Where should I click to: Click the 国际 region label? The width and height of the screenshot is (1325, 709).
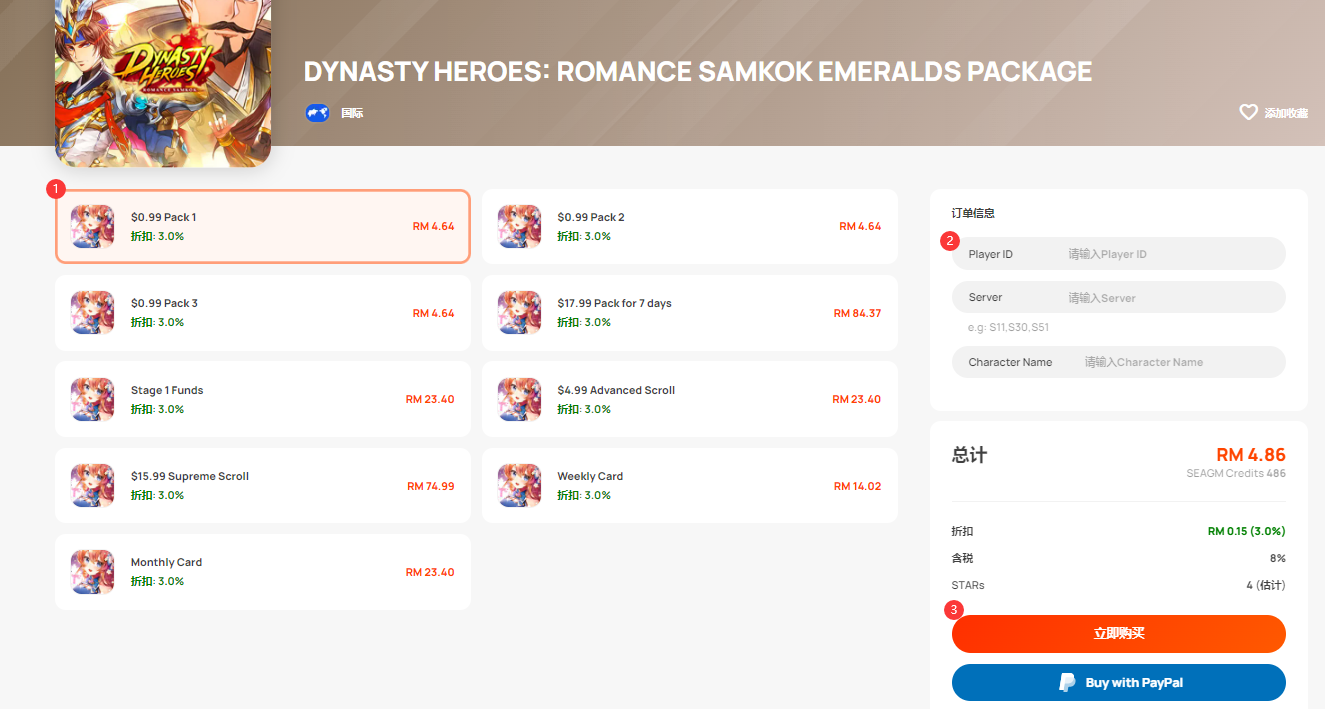352,113
